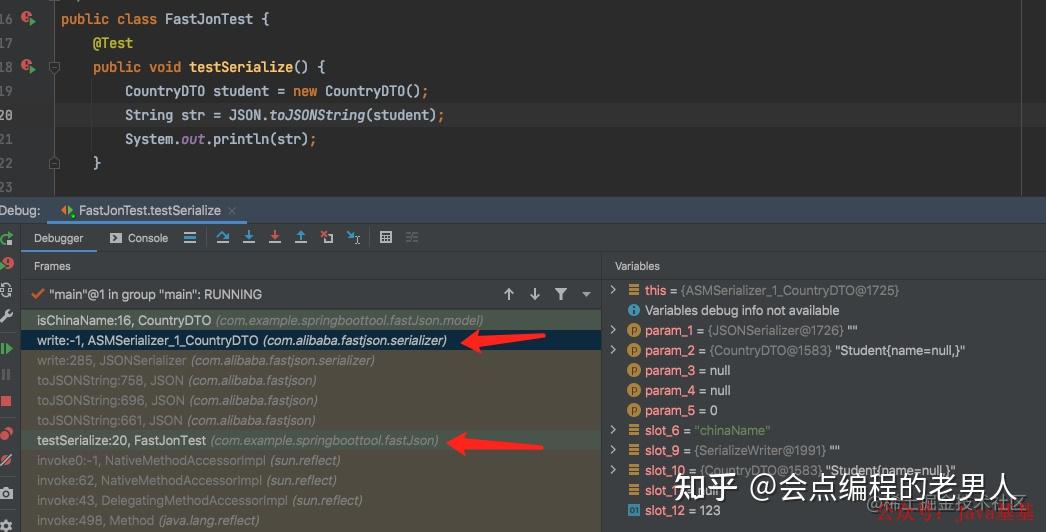Open the View Breakpoints icon
1046x532 pixels.
6,434
